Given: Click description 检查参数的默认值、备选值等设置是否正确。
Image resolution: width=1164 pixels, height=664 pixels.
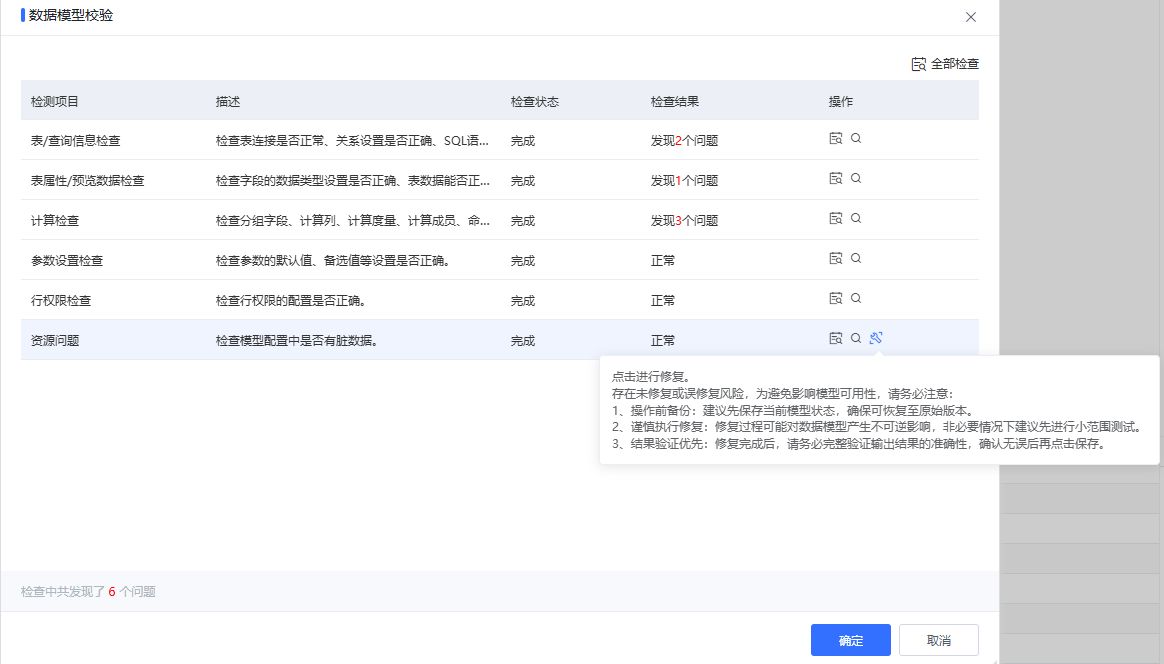Looking at the screenshot, I should 333,261.
